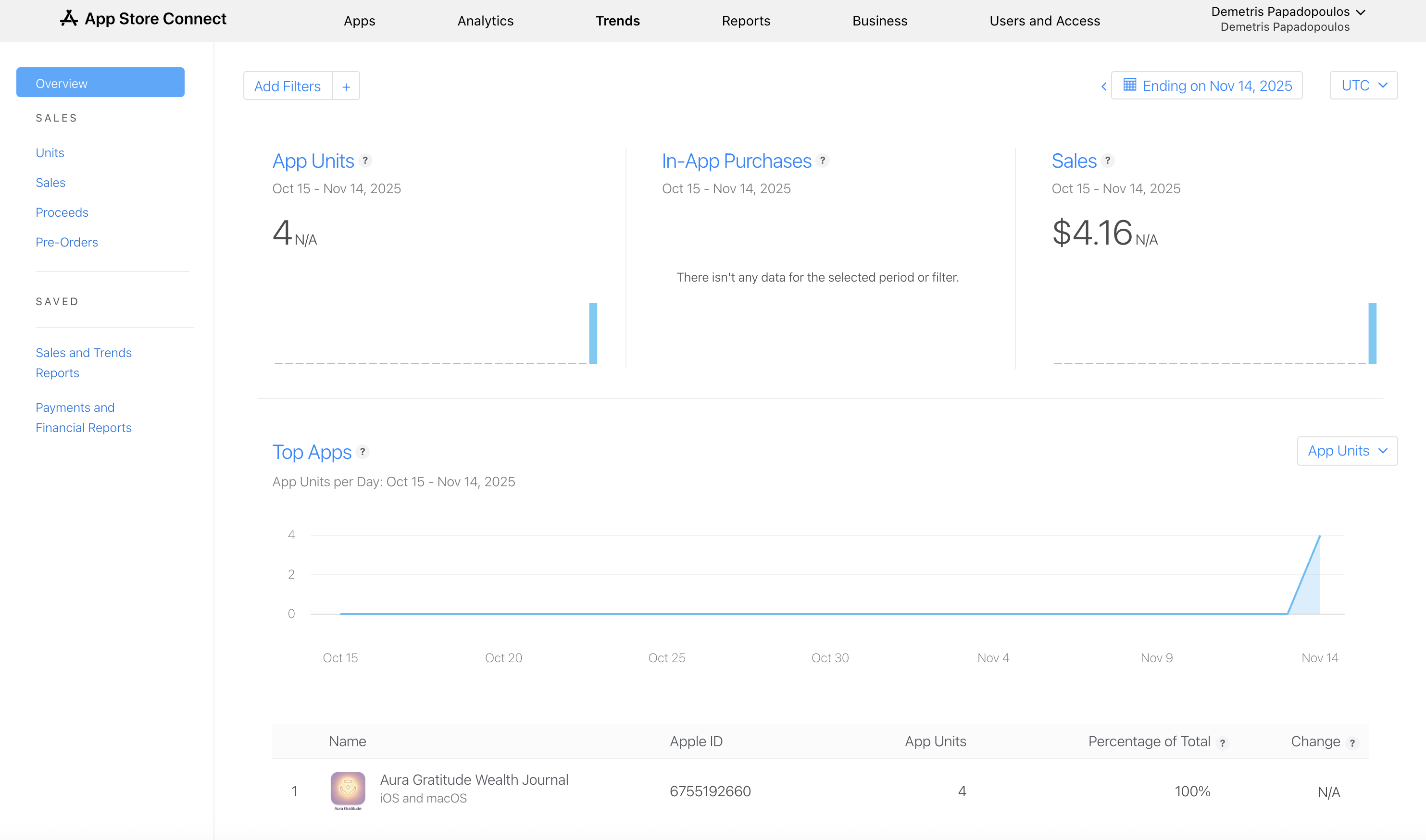This screenshot has width=1426, height=840.
Task: Select Proceeds in the Sales sidebar
Action: tap(62, 212)
